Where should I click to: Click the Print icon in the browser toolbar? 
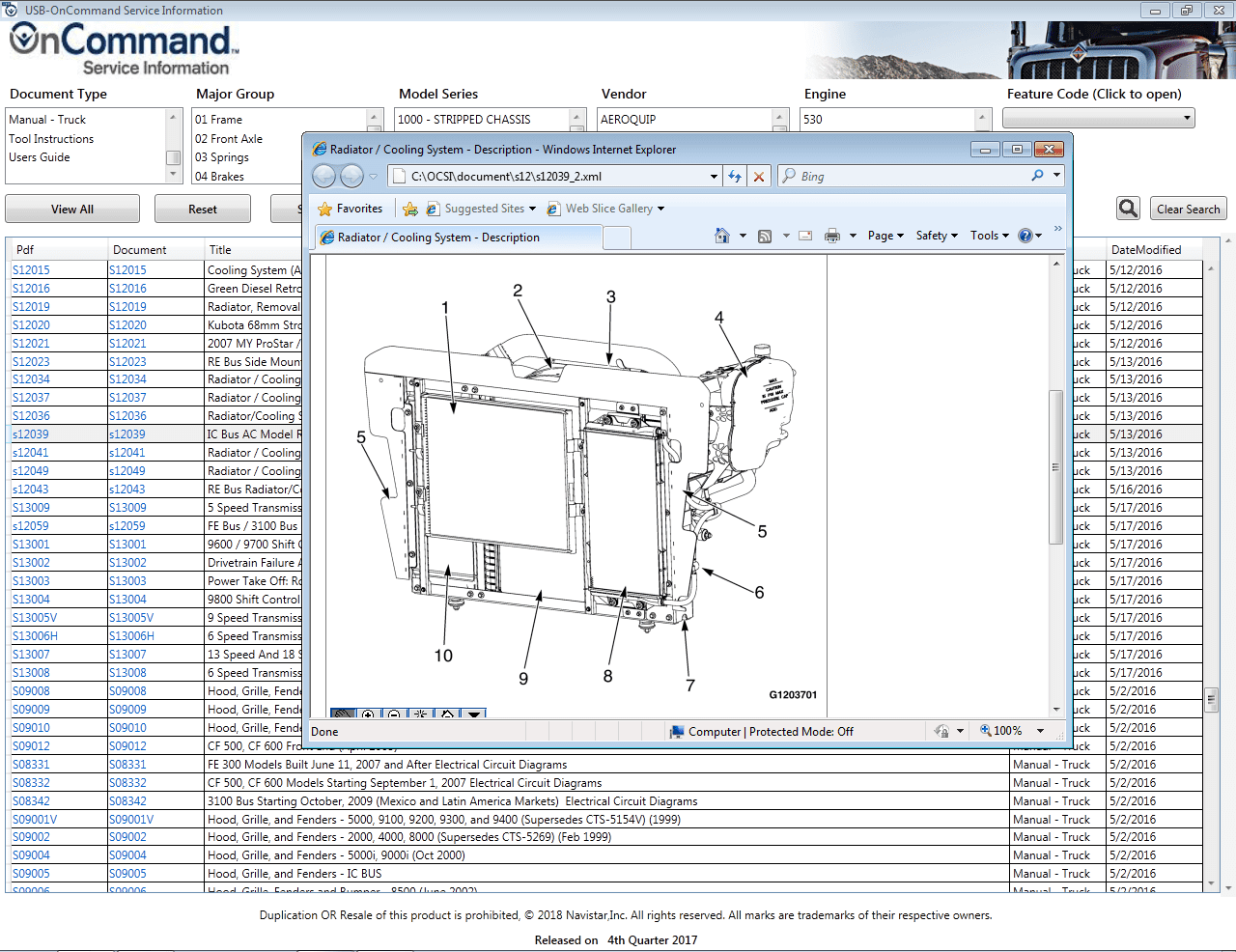tap(832, 236)
